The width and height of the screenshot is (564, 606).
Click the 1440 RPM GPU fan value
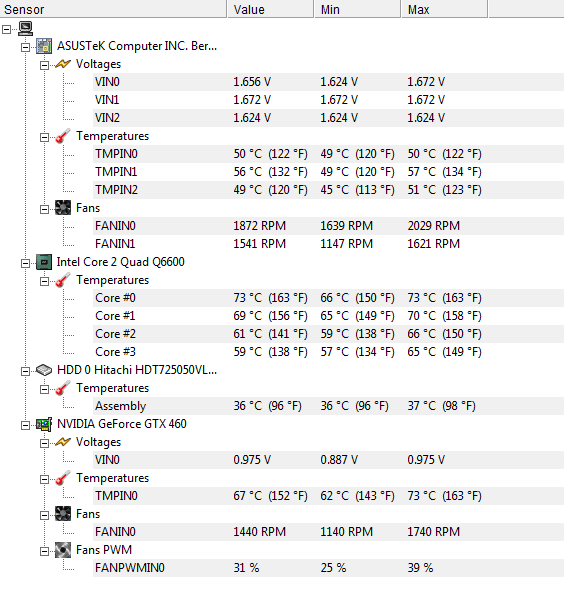coord(259,532)
